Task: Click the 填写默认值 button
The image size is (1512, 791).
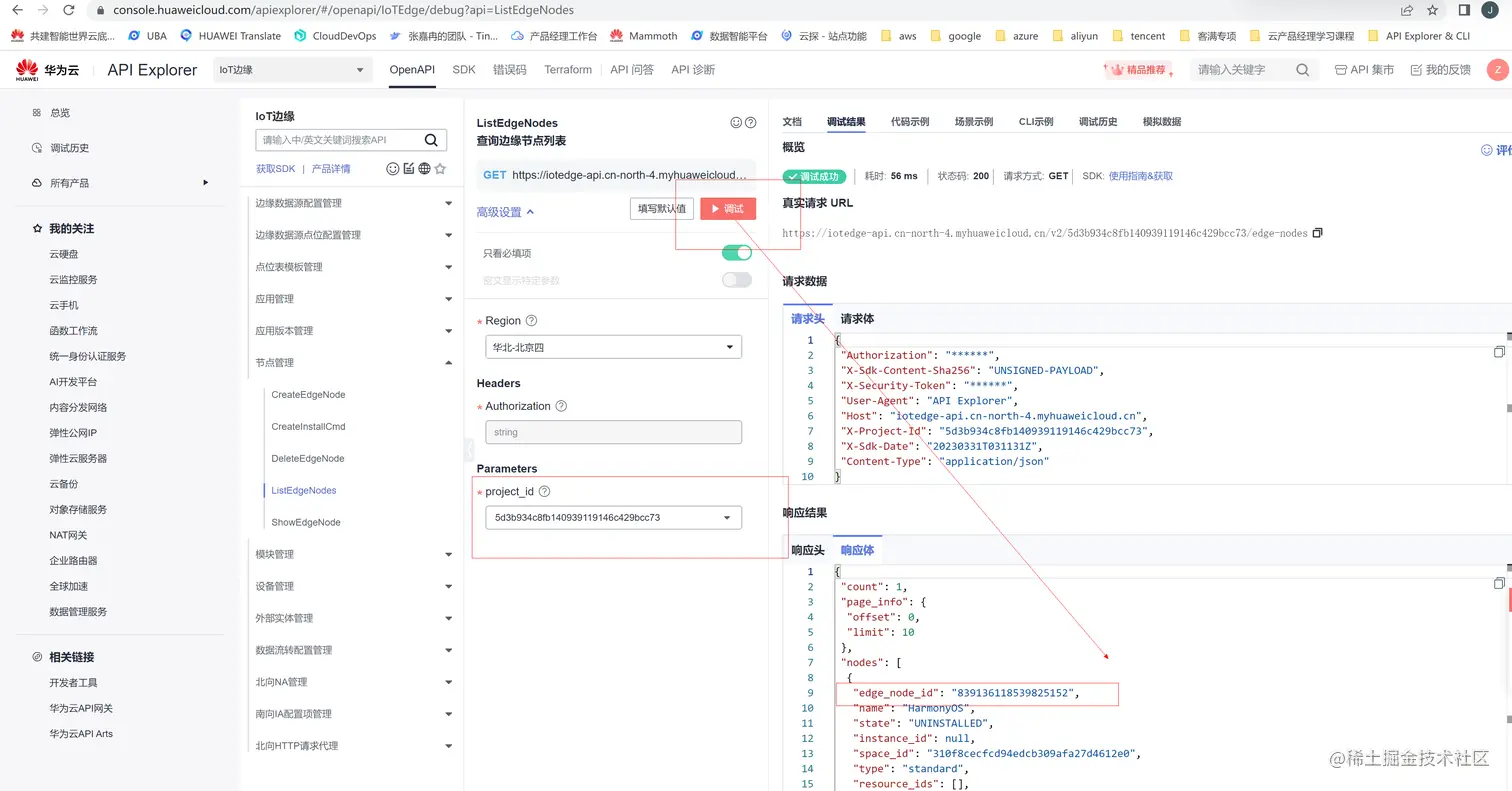Action: tap(662, 209)
